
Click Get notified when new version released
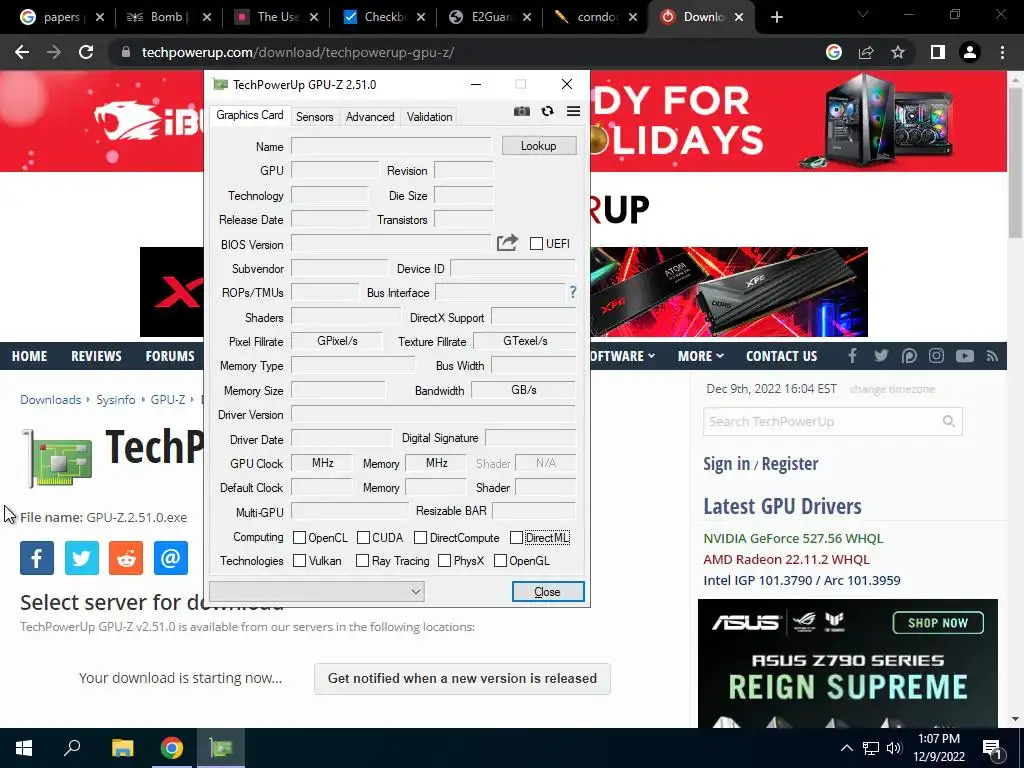(462, 678)
